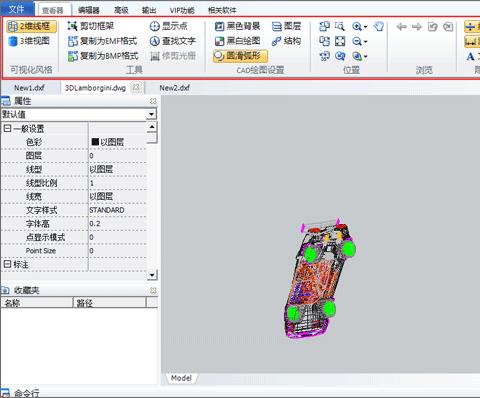480x398 pixels.
Task: Click the 查找文字 find text tool
Action: coord(173,41)
